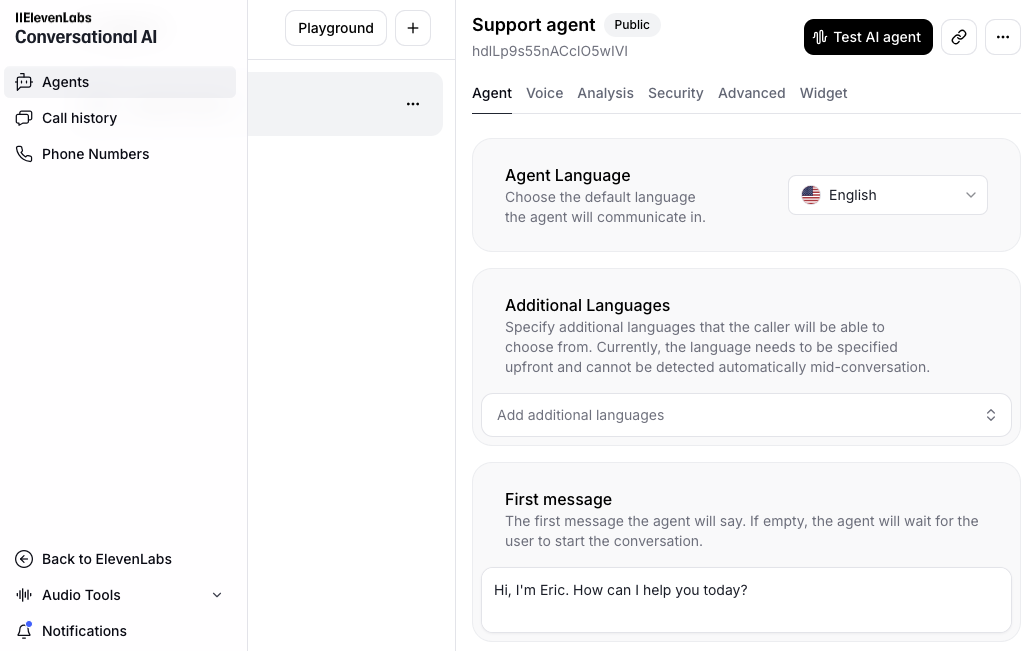Click the Call history chat icon
The width and height of the screenshot is (1023, 651).
pyautogui.click(x=24, y=118)
